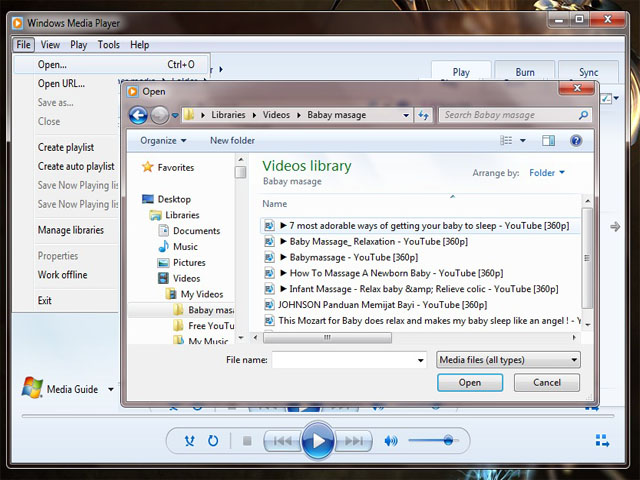Sort by the Name column header
Viewport: 640px width, 480px height.
pyautogui.click(x=274, y=204)
